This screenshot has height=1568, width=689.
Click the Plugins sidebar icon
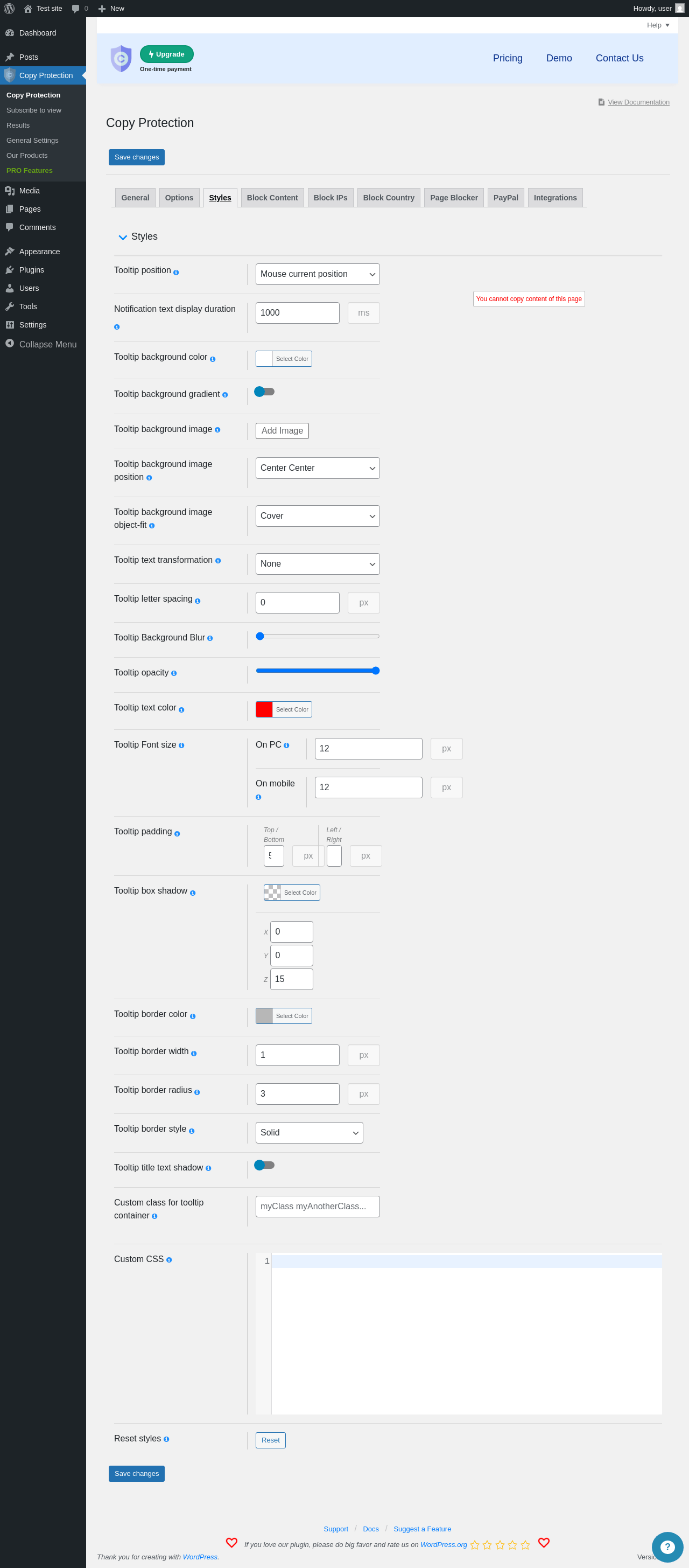(10, 270)
